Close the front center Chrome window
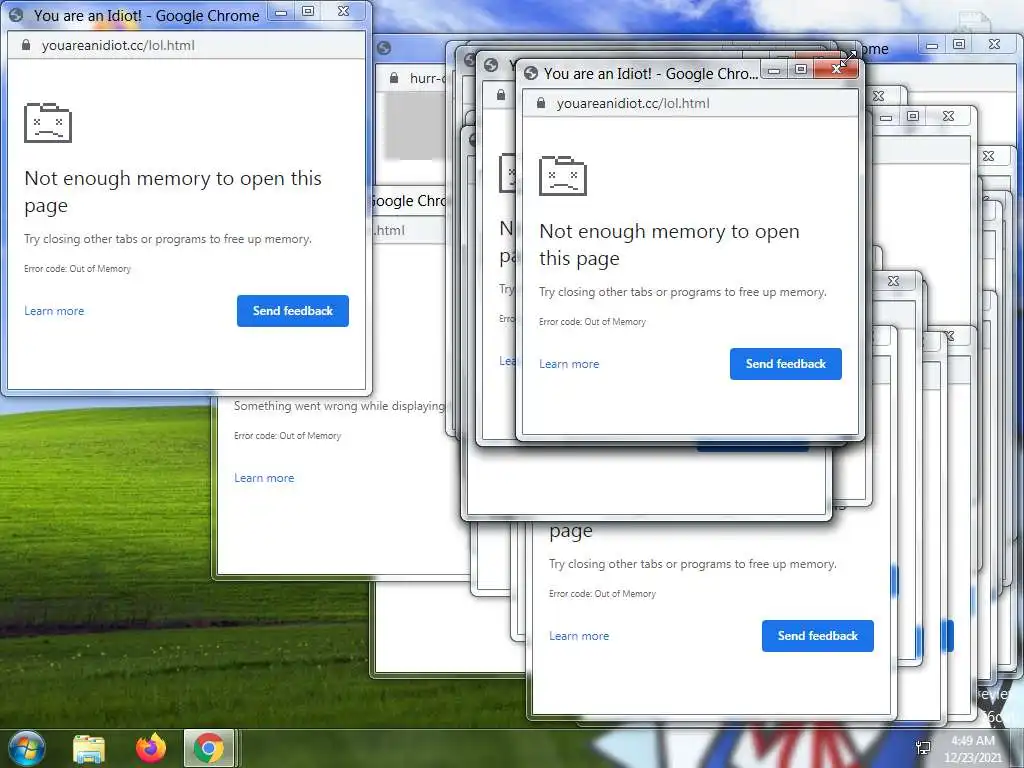This screenshot has width=1024, height=768. tap(837, 70)
